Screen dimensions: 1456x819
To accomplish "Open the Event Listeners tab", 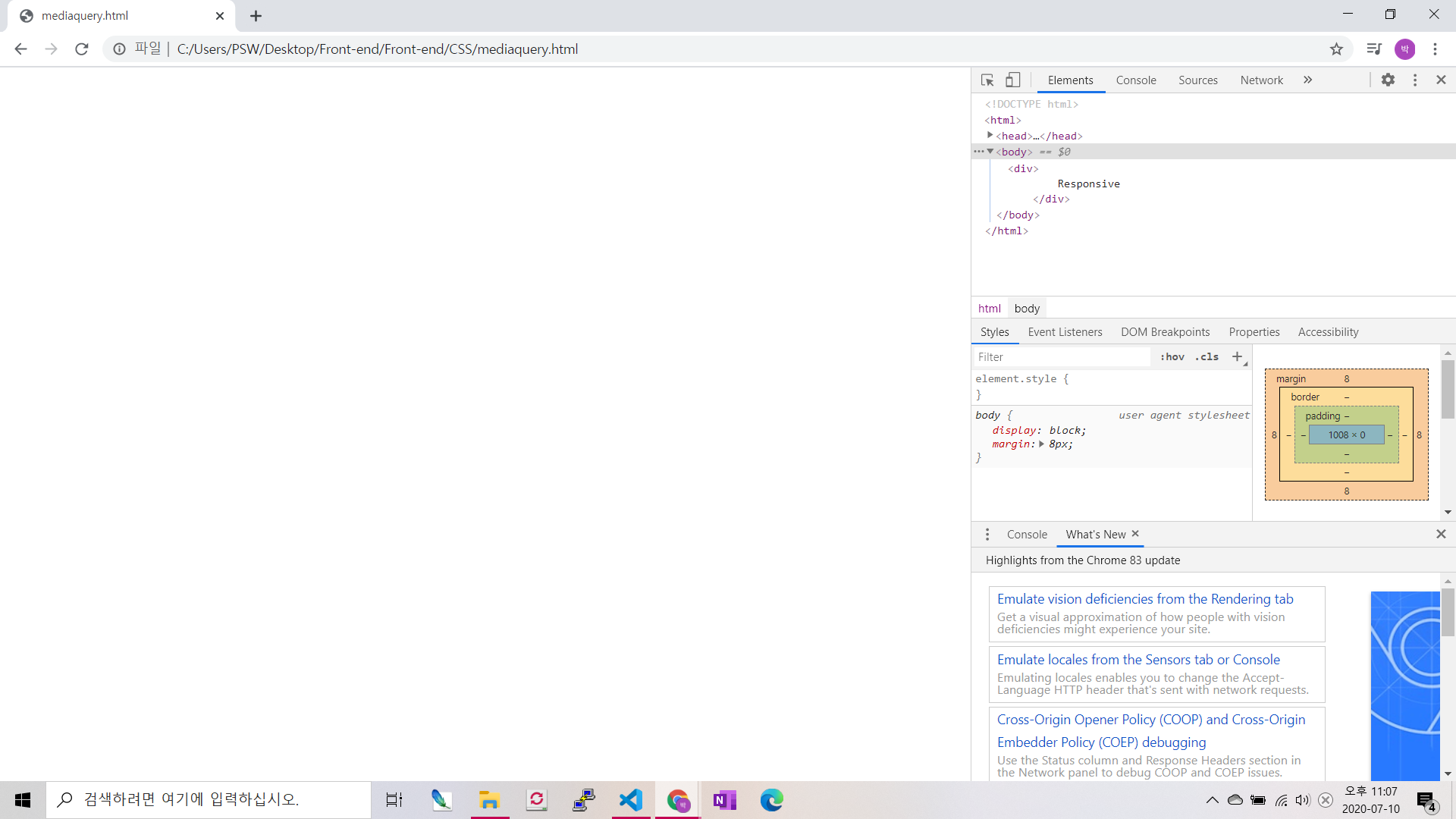I will (x=1065, y=332).
